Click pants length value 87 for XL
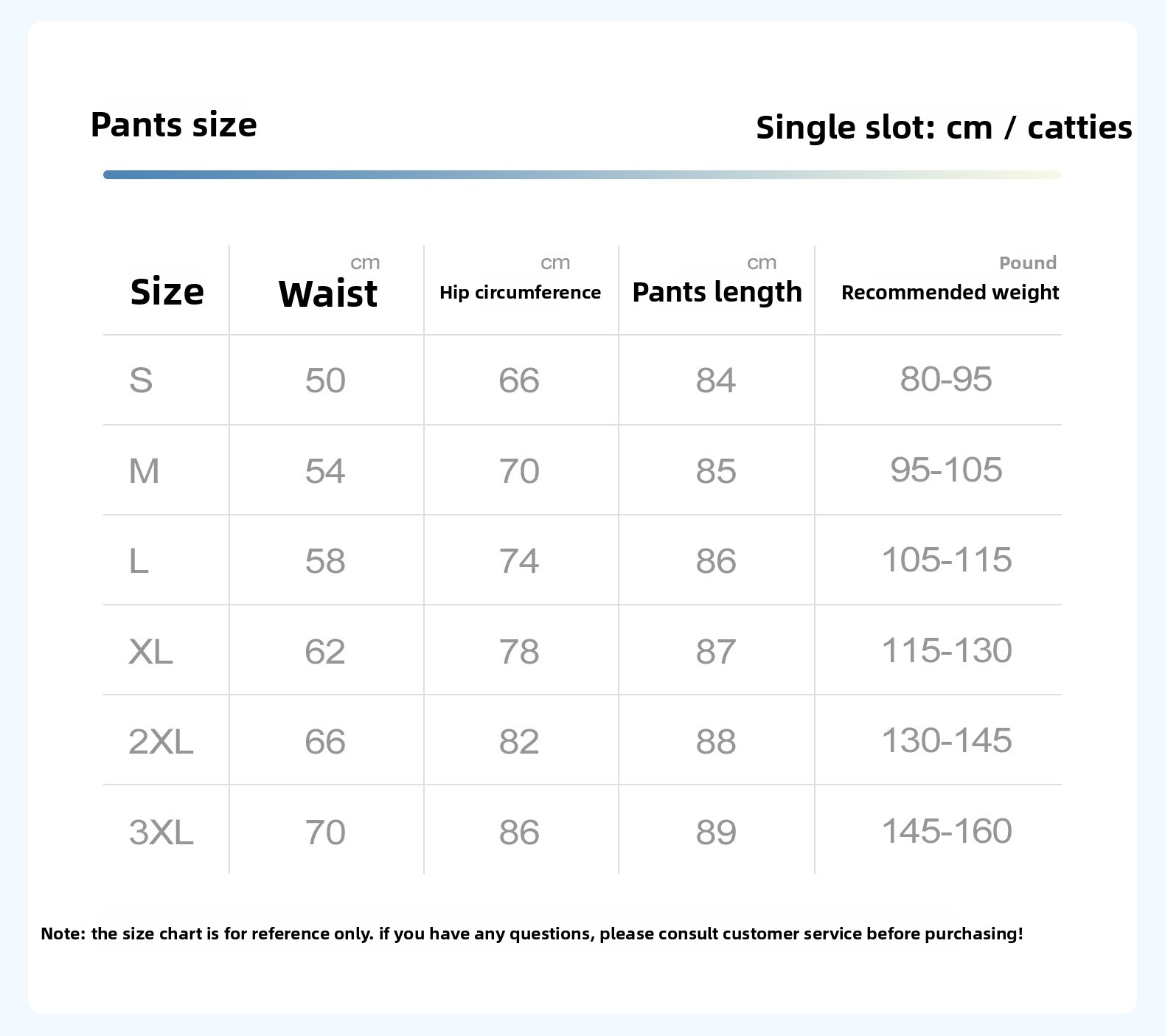The height and width of the screenshot is (1036, 1165). coord(716,651)
